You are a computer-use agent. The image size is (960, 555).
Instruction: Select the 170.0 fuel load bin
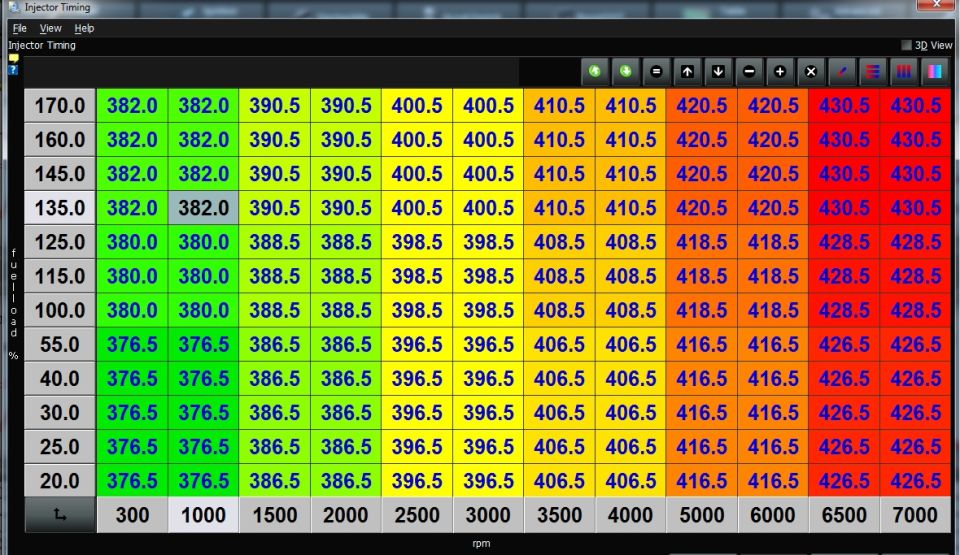(60, 105)
